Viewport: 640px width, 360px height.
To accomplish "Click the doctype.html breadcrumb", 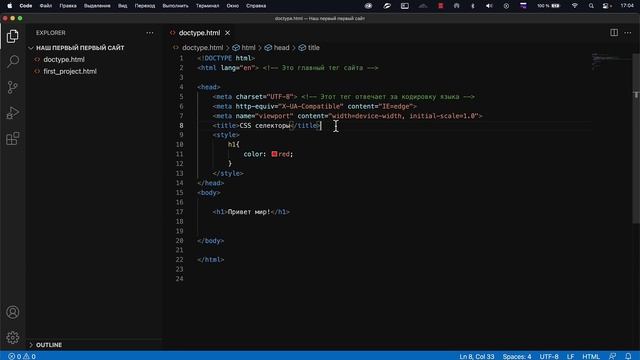I will click(202, 48).
